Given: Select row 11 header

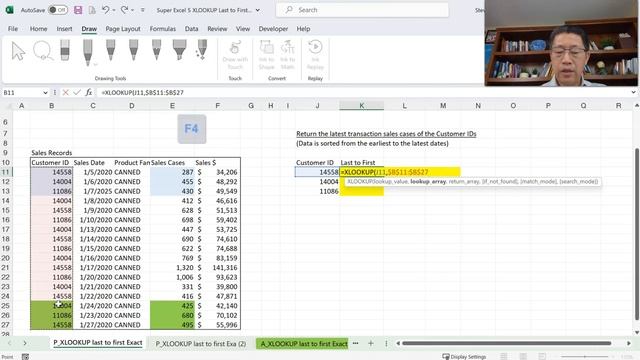Looking at the screenshot, I should coord(6,172).
